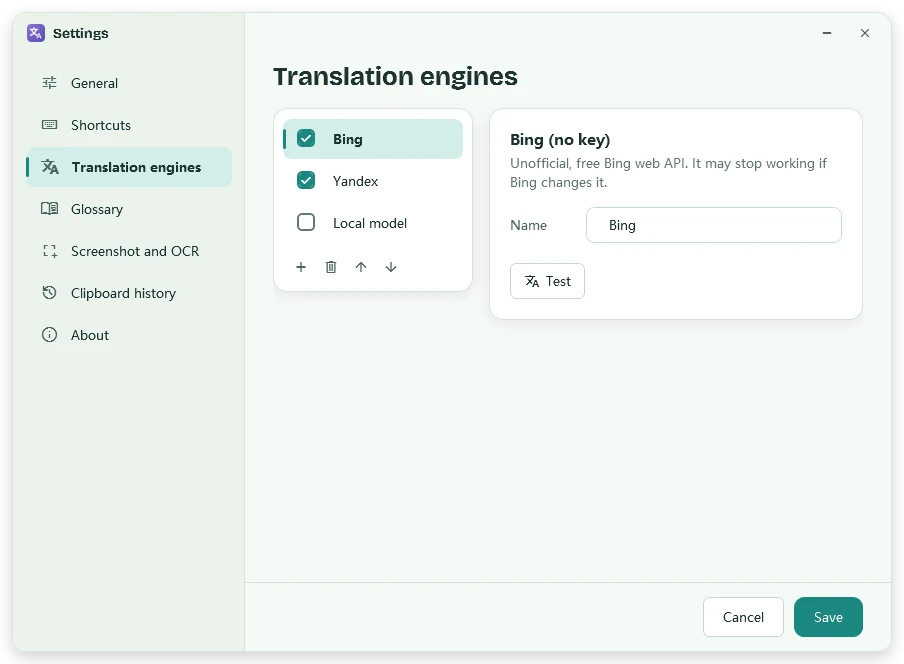Click the Cancel button

[743, 617]
